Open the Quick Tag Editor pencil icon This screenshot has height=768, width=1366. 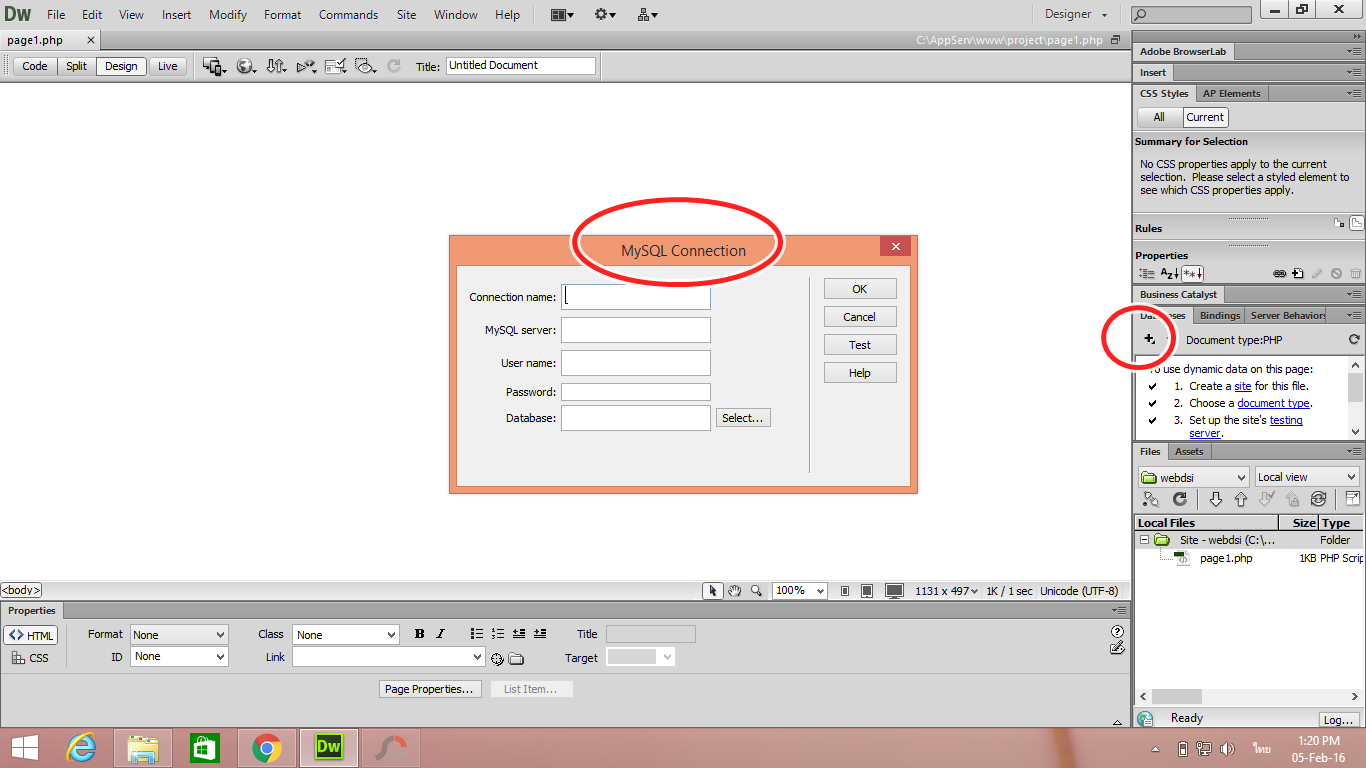pos(1117,648)
